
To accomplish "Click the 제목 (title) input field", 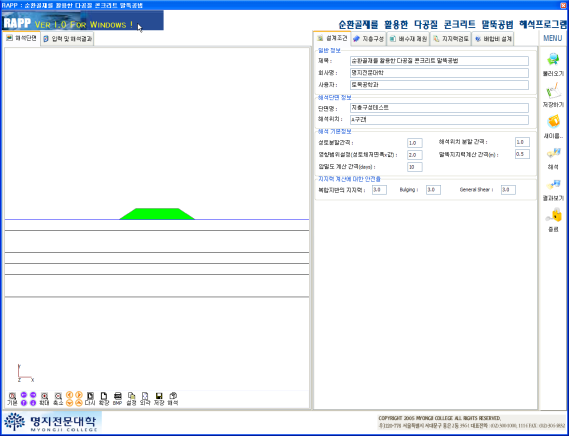I will 439,61.
